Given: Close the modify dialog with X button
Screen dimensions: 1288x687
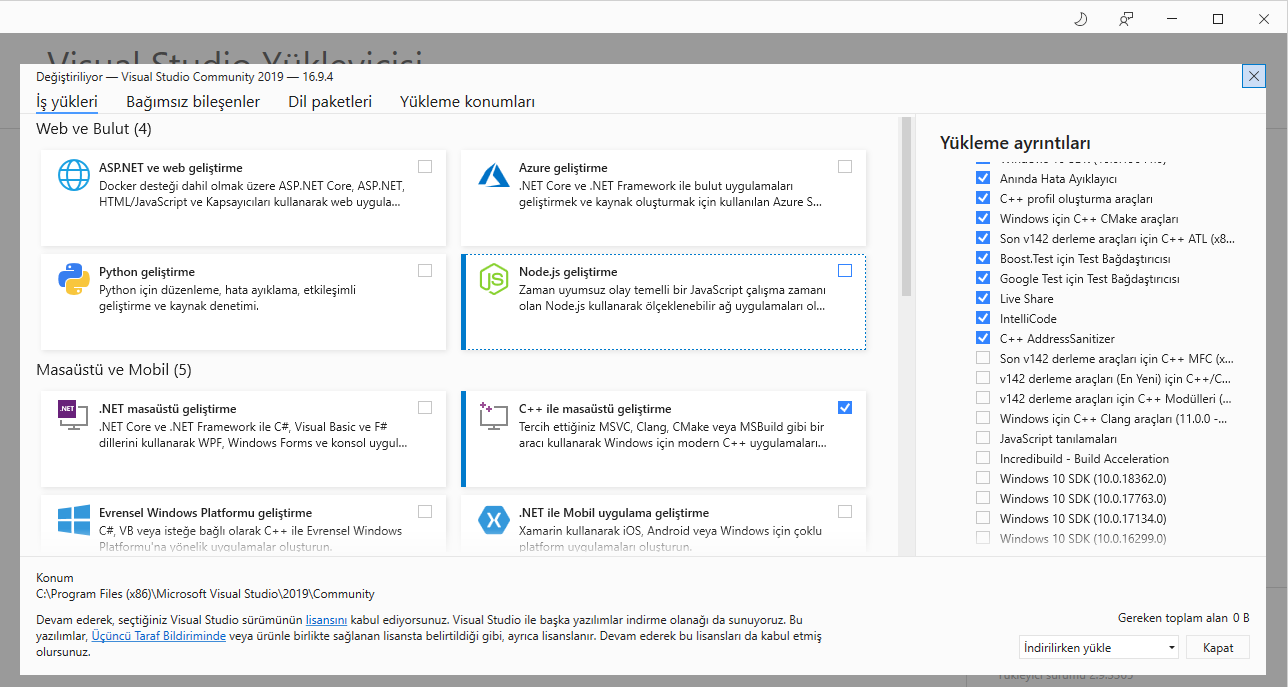Looking at the screenshot, I should pos(1254,76).
